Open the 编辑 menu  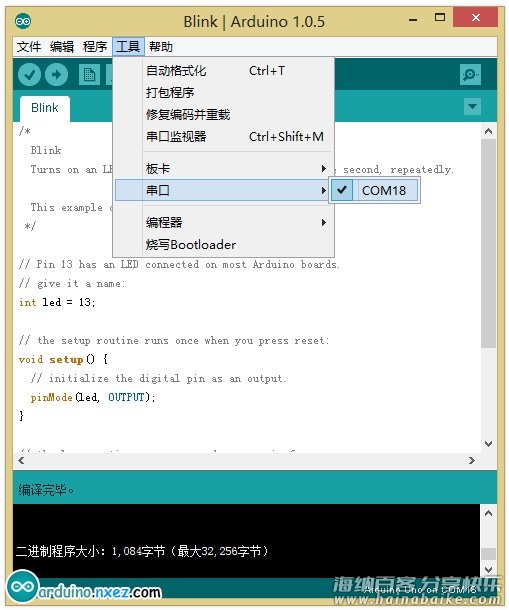(62, 47)
